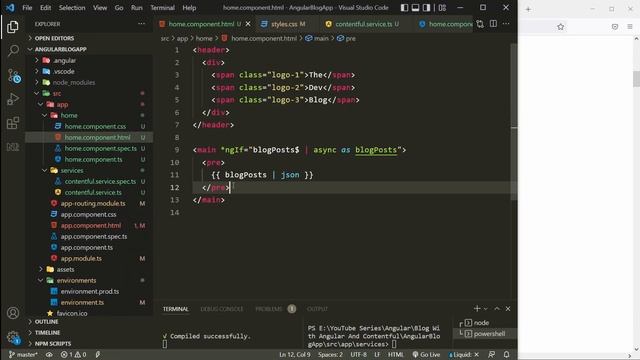Switch to the Output panel tab
This screenshot has height=360, width=640.
click(317, 309)
